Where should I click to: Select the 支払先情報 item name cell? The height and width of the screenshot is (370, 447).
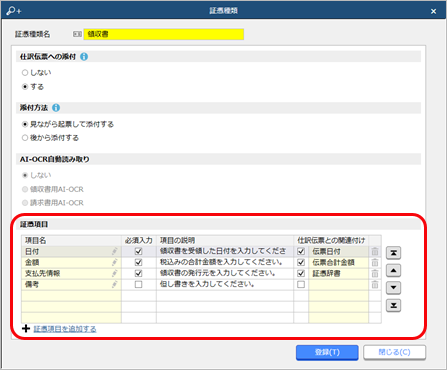[x=71, y=273]
